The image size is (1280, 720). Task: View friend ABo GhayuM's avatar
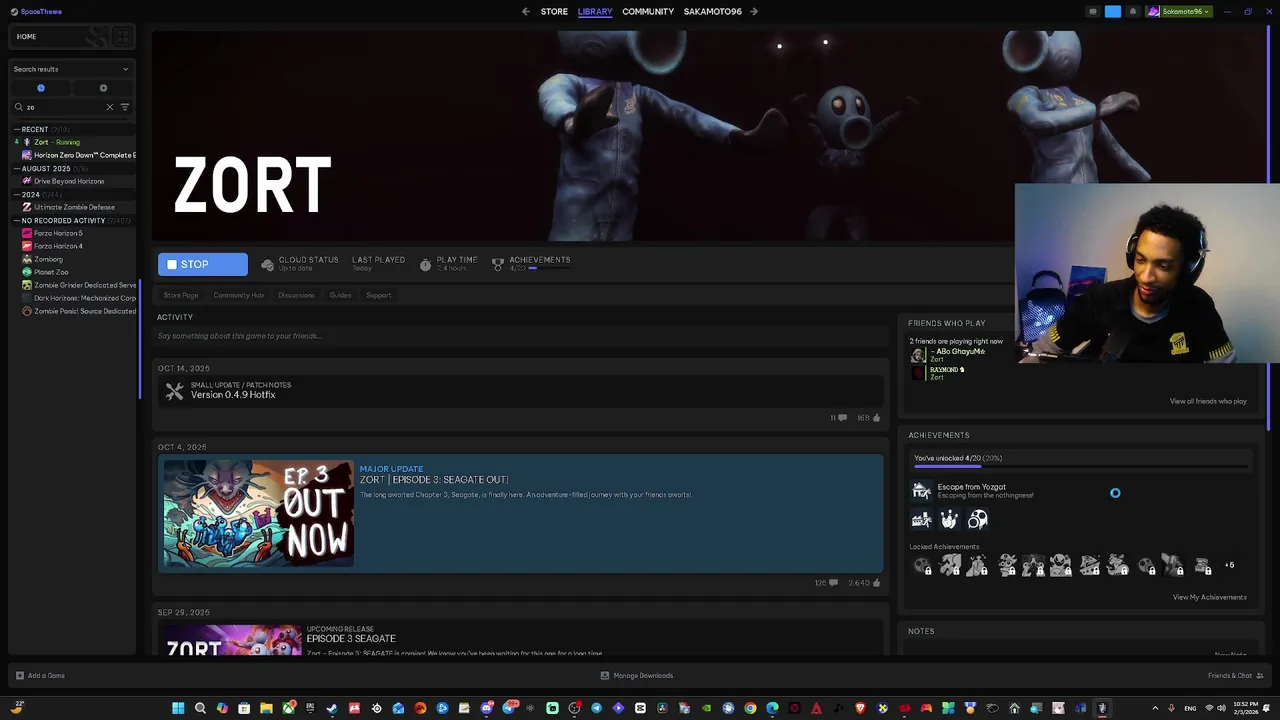coord(918,355)
